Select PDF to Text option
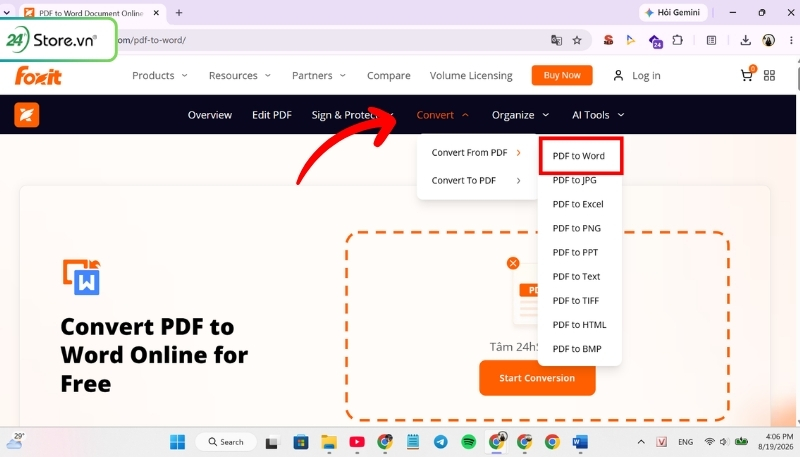This screenshot has height=457, width=800. (x=576, y=276)
